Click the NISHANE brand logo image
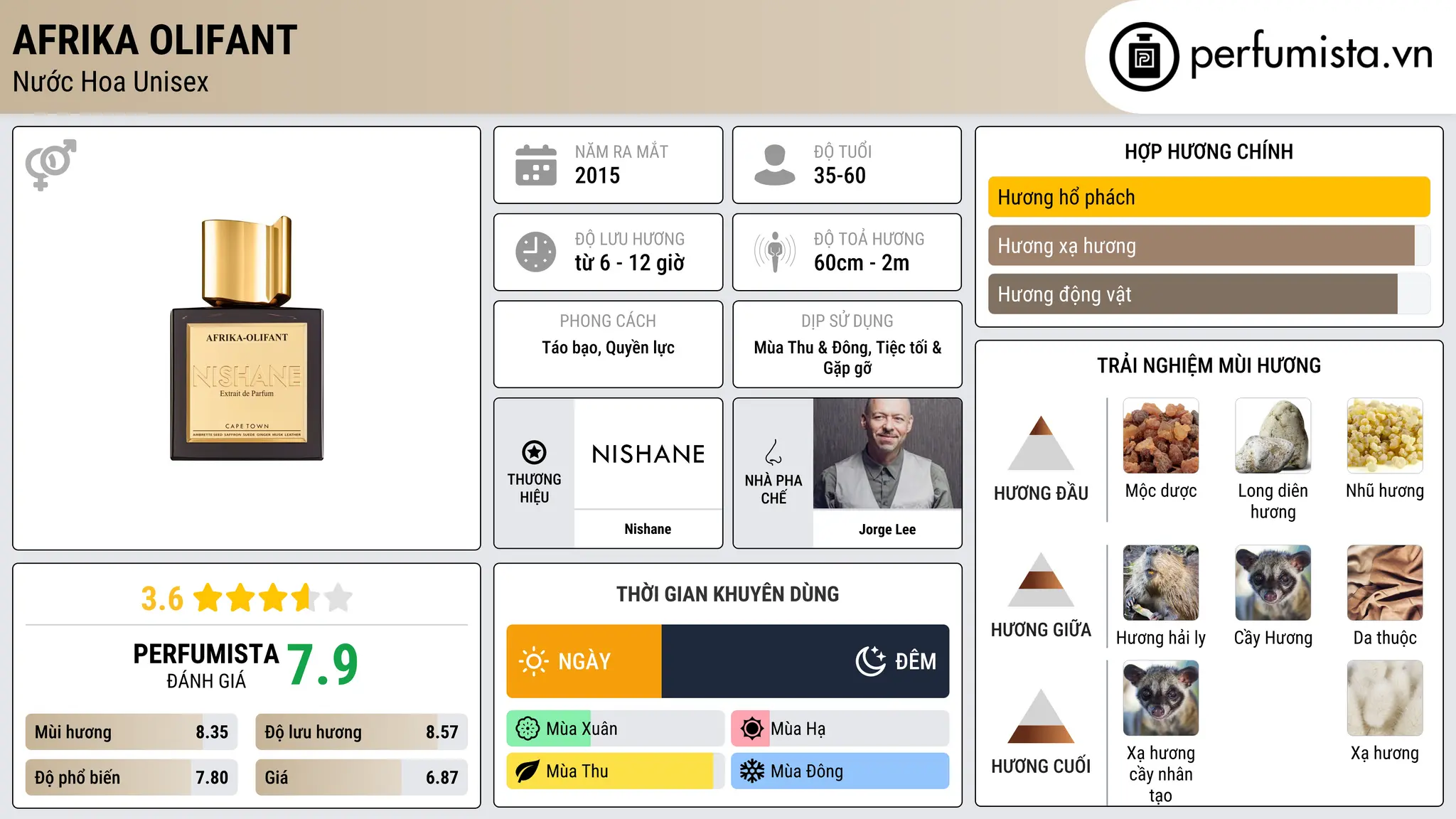 tap(648, 454)
